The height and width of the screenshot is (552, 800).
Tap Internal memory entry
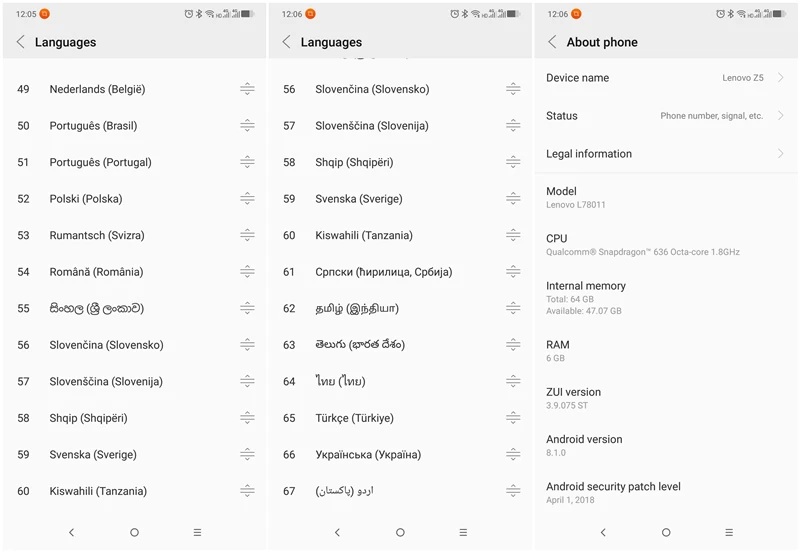(666, 298)
